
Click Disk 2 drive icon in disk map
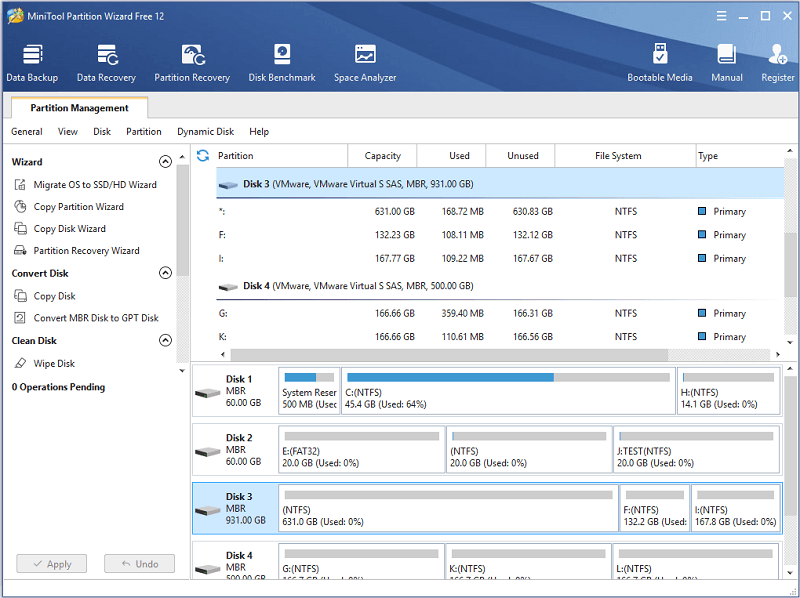click(x=208, y=452)
